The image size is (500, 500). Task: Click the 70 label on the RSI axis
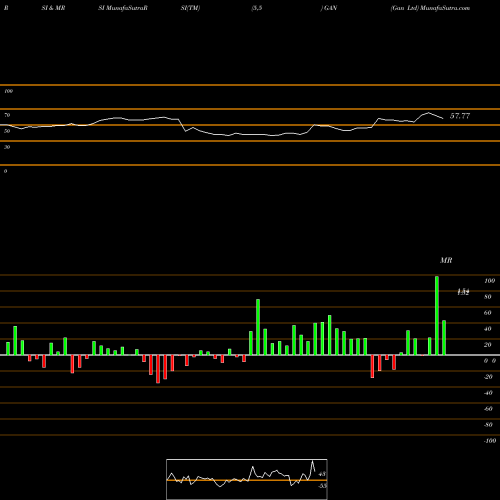[x=7, y=115]
